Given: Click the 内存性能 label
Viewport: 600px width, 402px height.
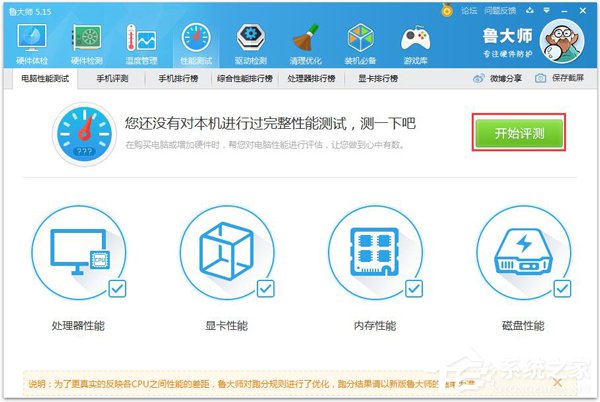Looking at the screenshot, I should tap(375, 326).
